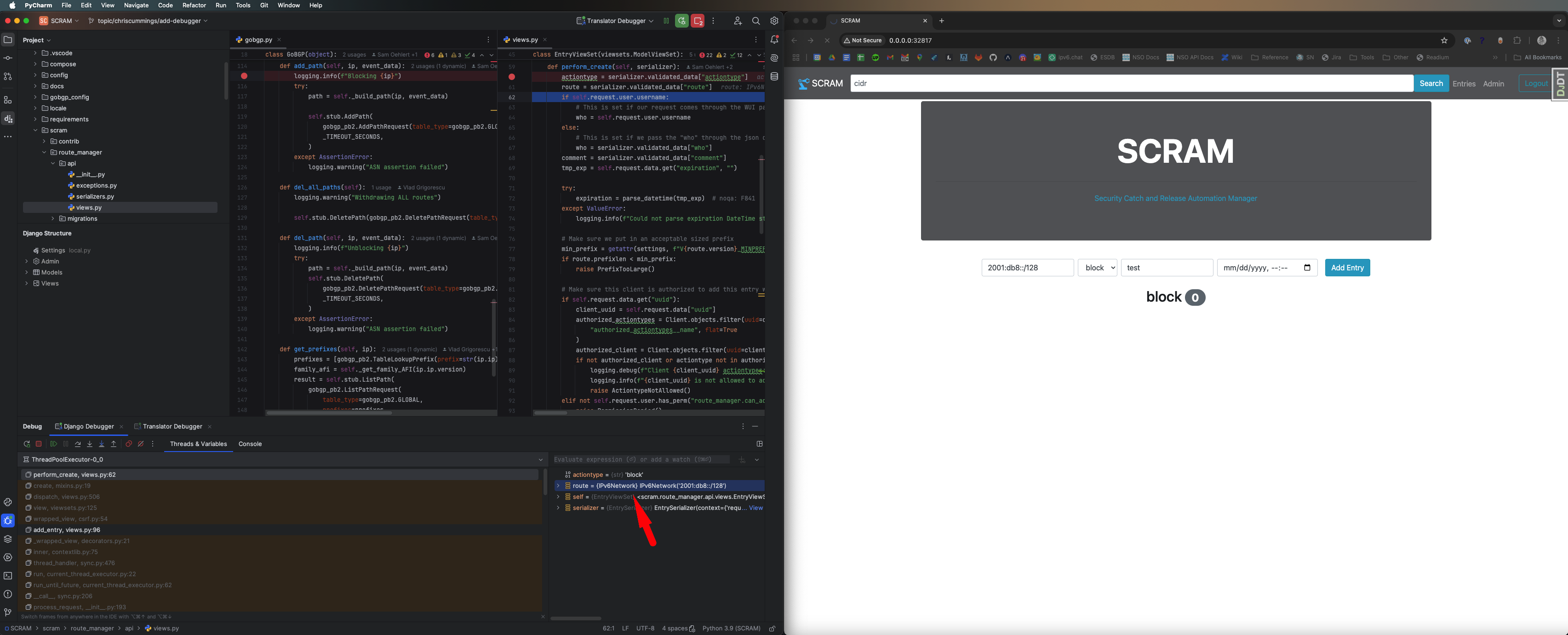The width and height of the screenshot is (1568, 635).
Task: Open Search Everywhere magnifier in PyCharm
Action: pyautogui.click(x=756, y=21)
